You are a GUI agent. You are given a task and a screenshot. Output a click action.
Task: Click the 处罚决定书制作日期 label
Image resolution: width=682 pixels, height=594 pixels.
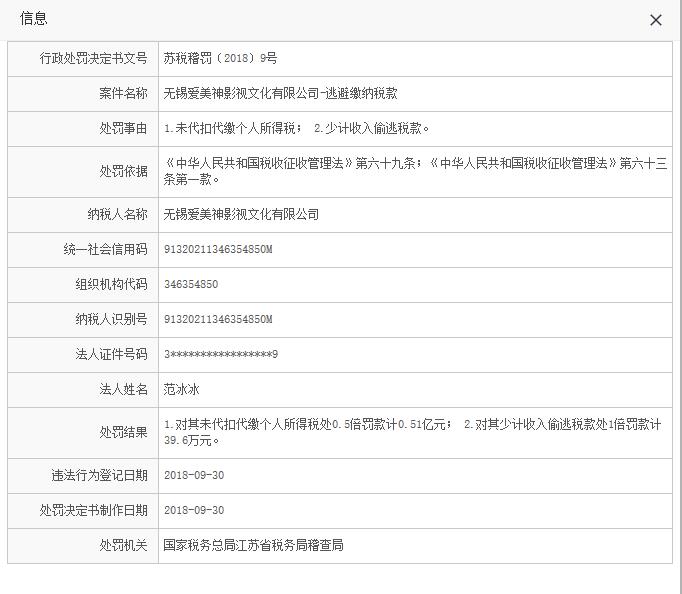94,511
